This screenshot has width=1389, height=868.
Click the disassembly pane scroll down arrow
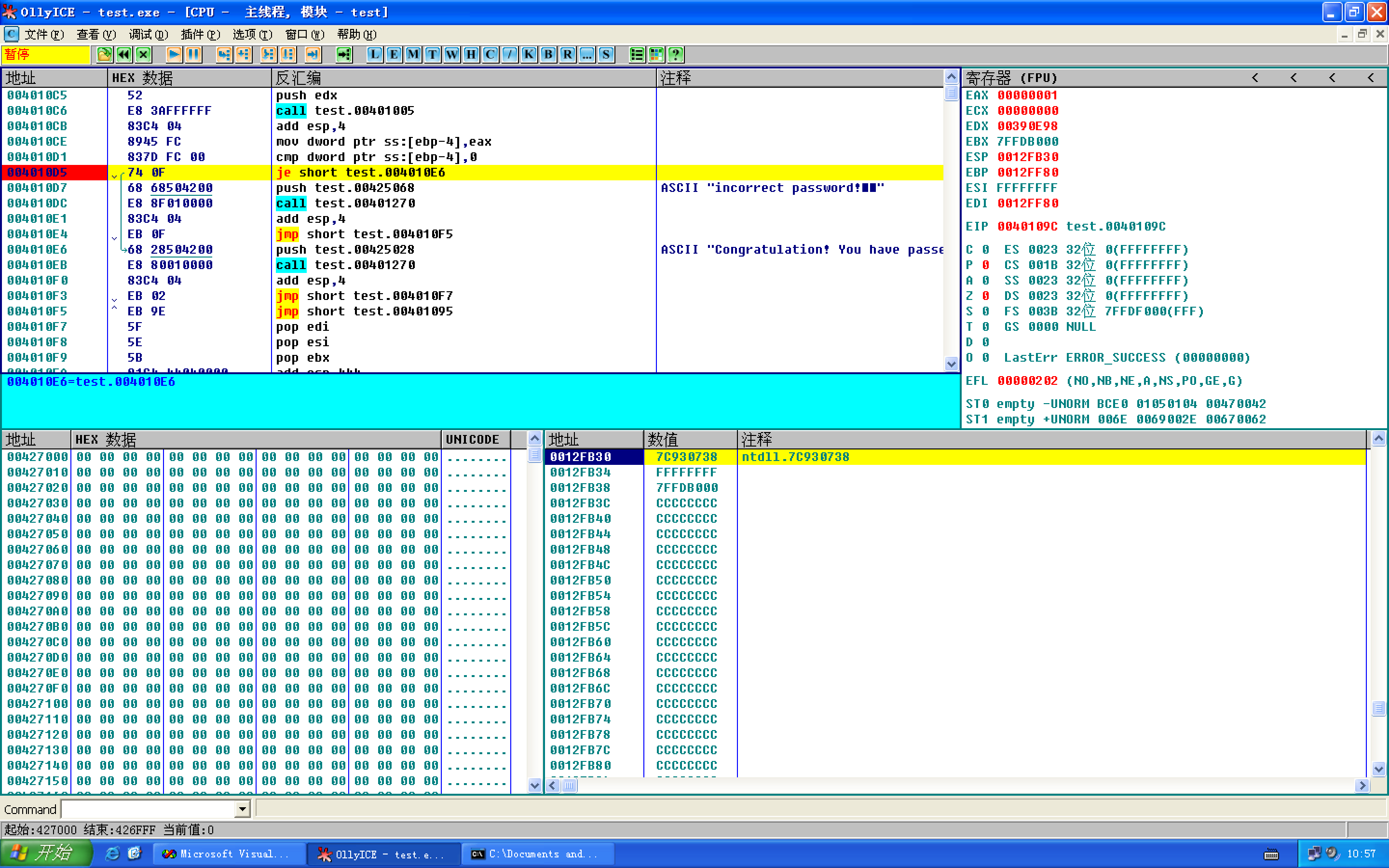(951, 364)
